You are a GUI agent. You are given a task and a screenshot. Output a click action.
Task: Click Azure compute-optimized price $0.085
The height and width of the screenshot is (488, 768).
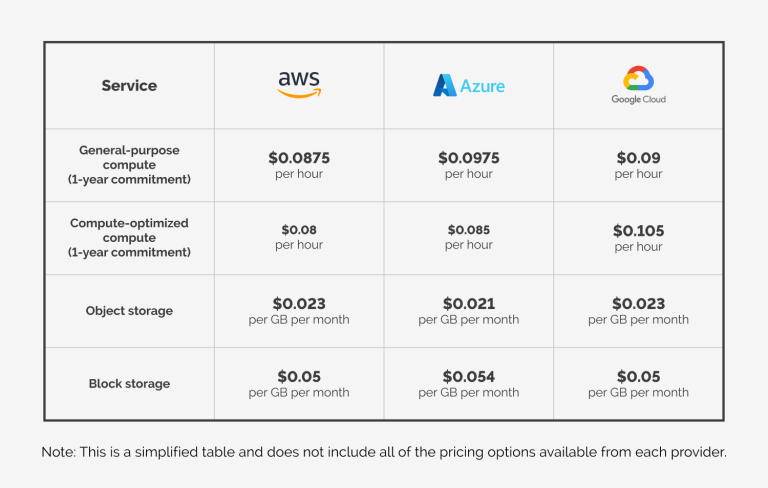click(x=468, y=230)
